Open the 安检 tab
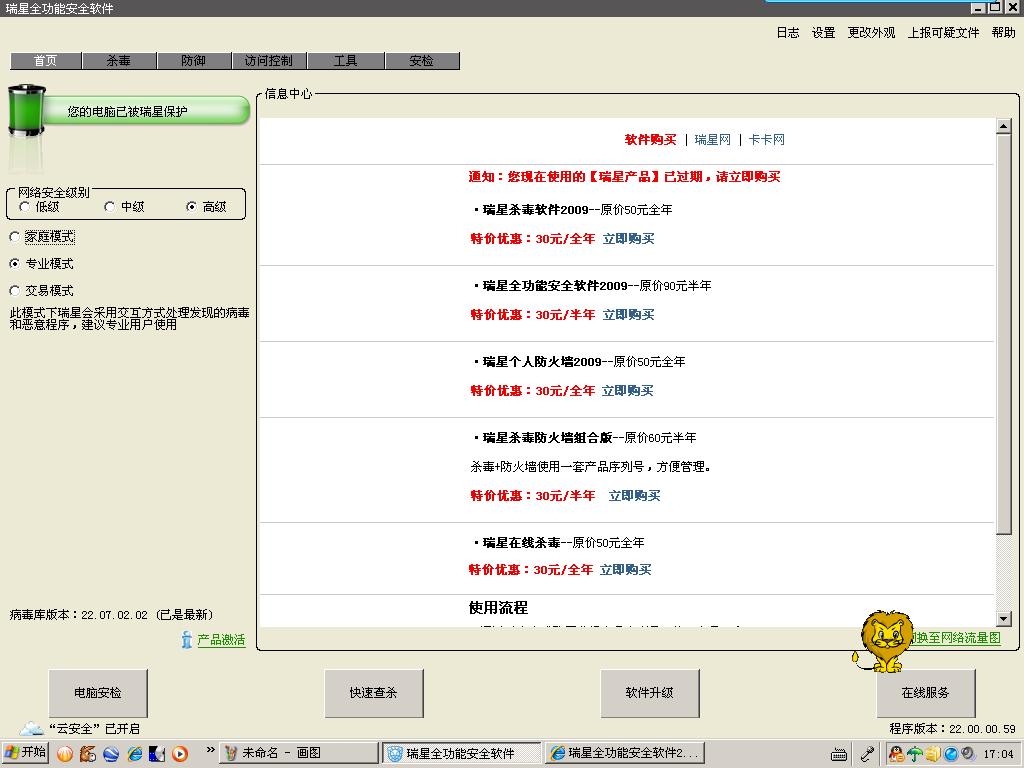The width and height of the screenshot is (1024, 768). (422, 61)
